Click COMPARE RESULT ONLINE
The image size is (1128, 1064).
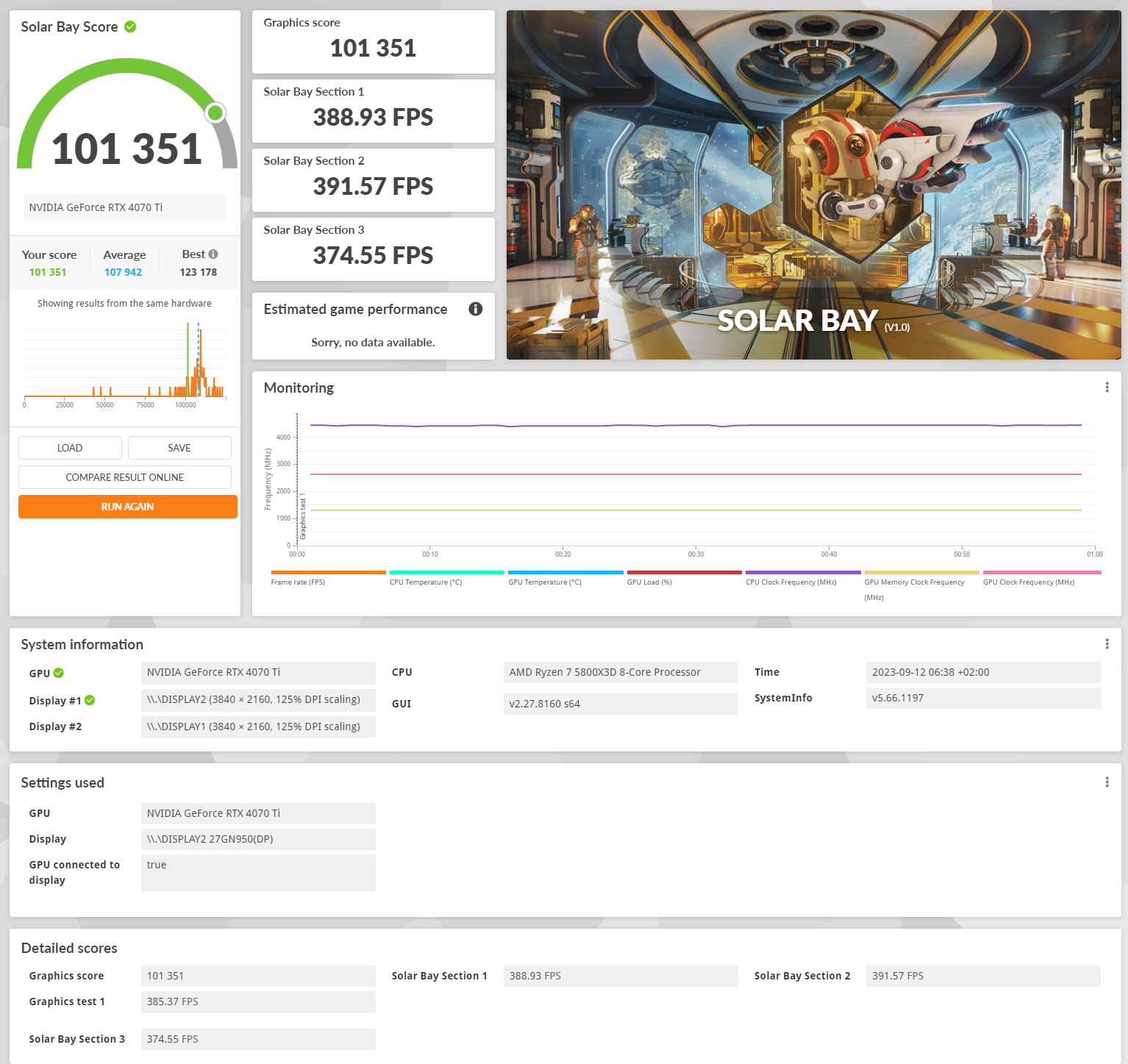pos(125,477)
